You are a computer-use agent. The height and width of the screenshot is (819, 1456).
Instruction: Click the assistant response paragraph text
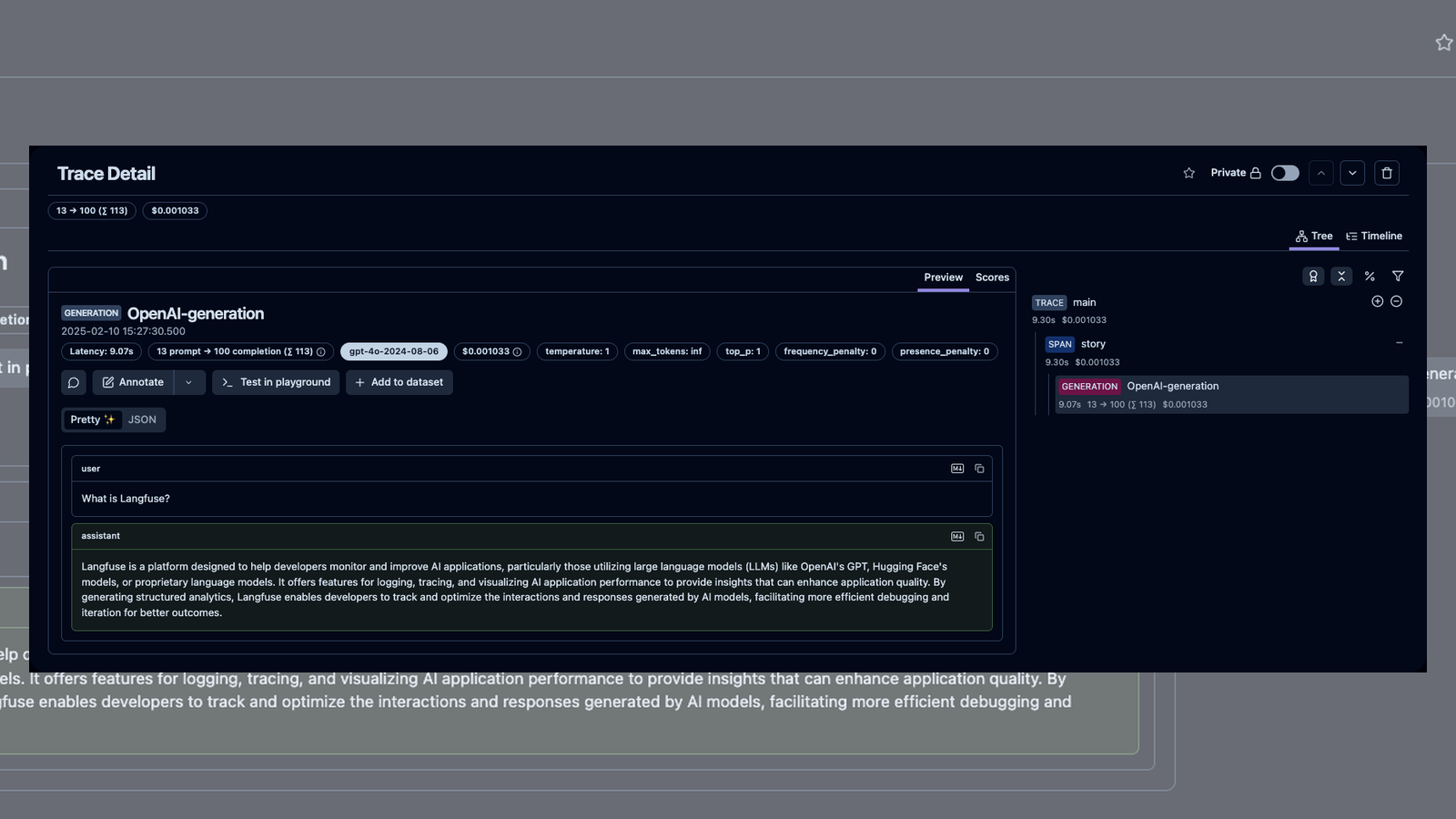coord(515,590)
